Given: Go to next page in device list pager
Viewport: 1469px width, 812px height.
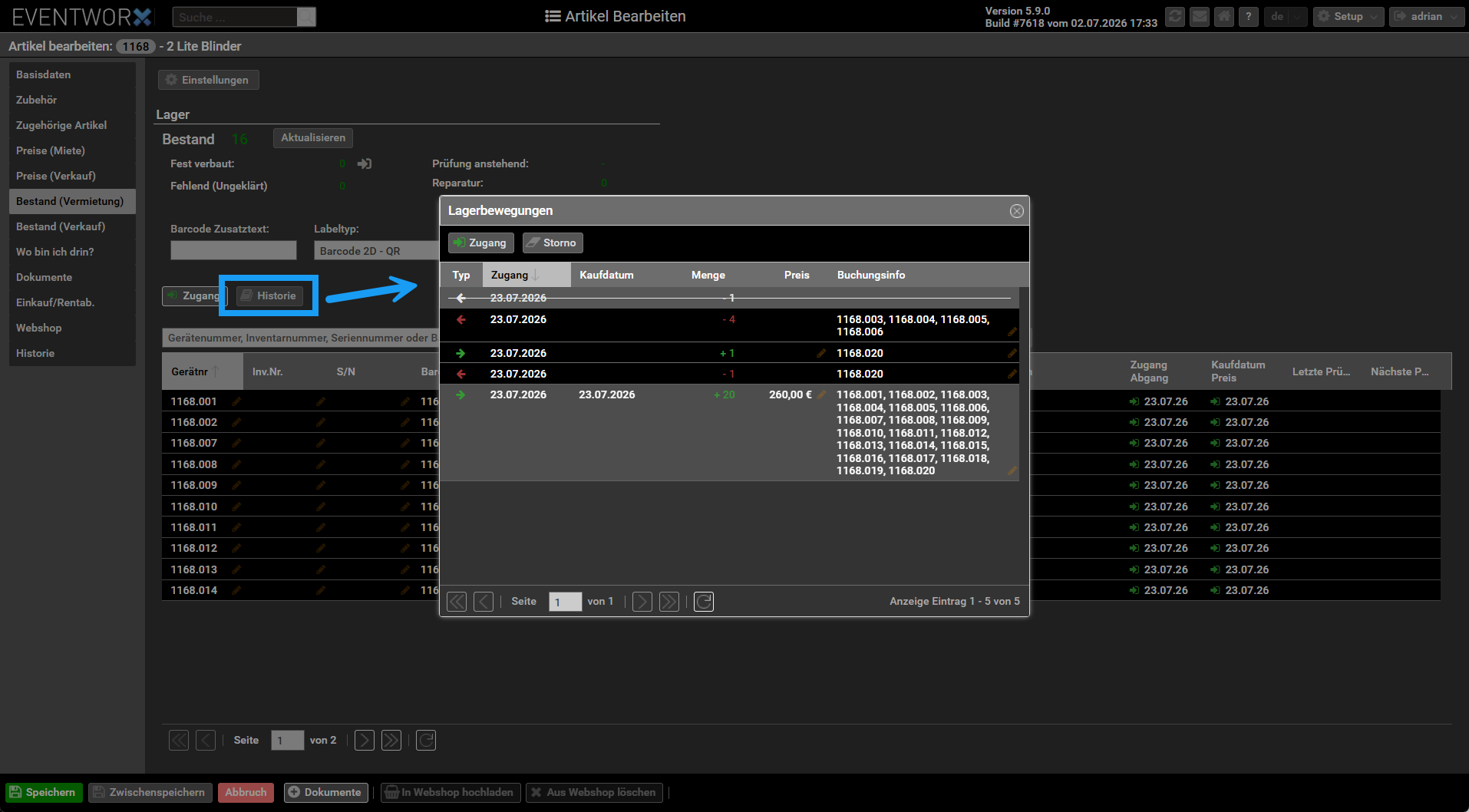Looking at the screenshot, I should coord(365,741).
